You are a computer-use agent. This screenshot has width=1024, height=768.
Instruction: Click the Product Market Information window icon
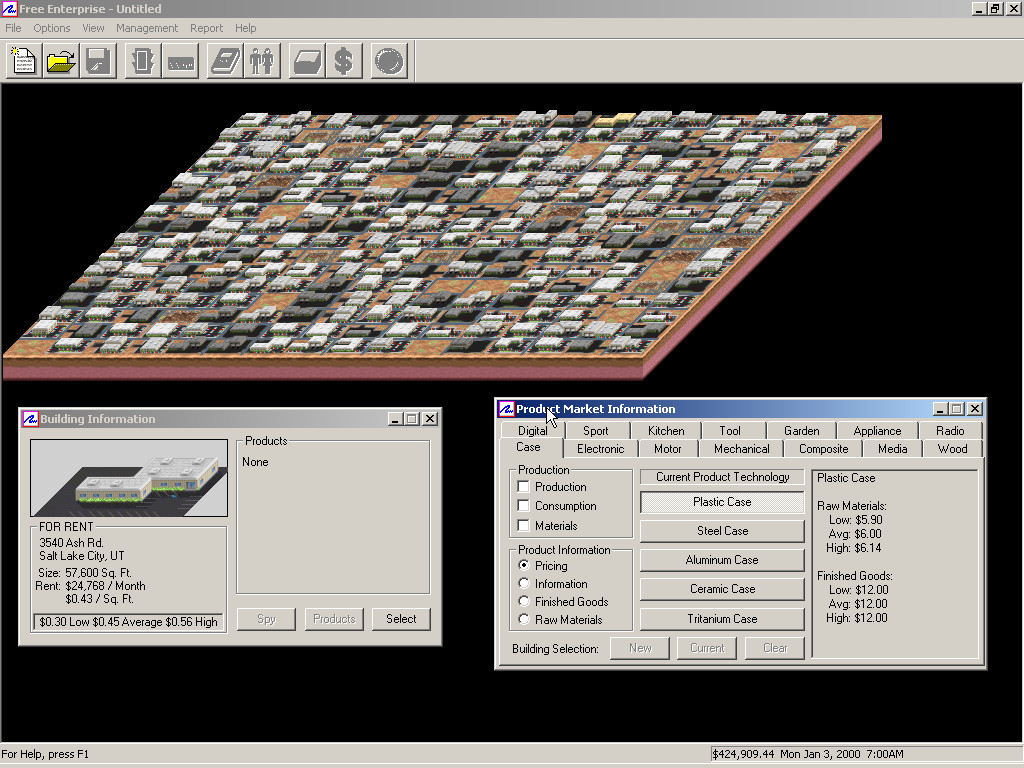coord(505,409)
